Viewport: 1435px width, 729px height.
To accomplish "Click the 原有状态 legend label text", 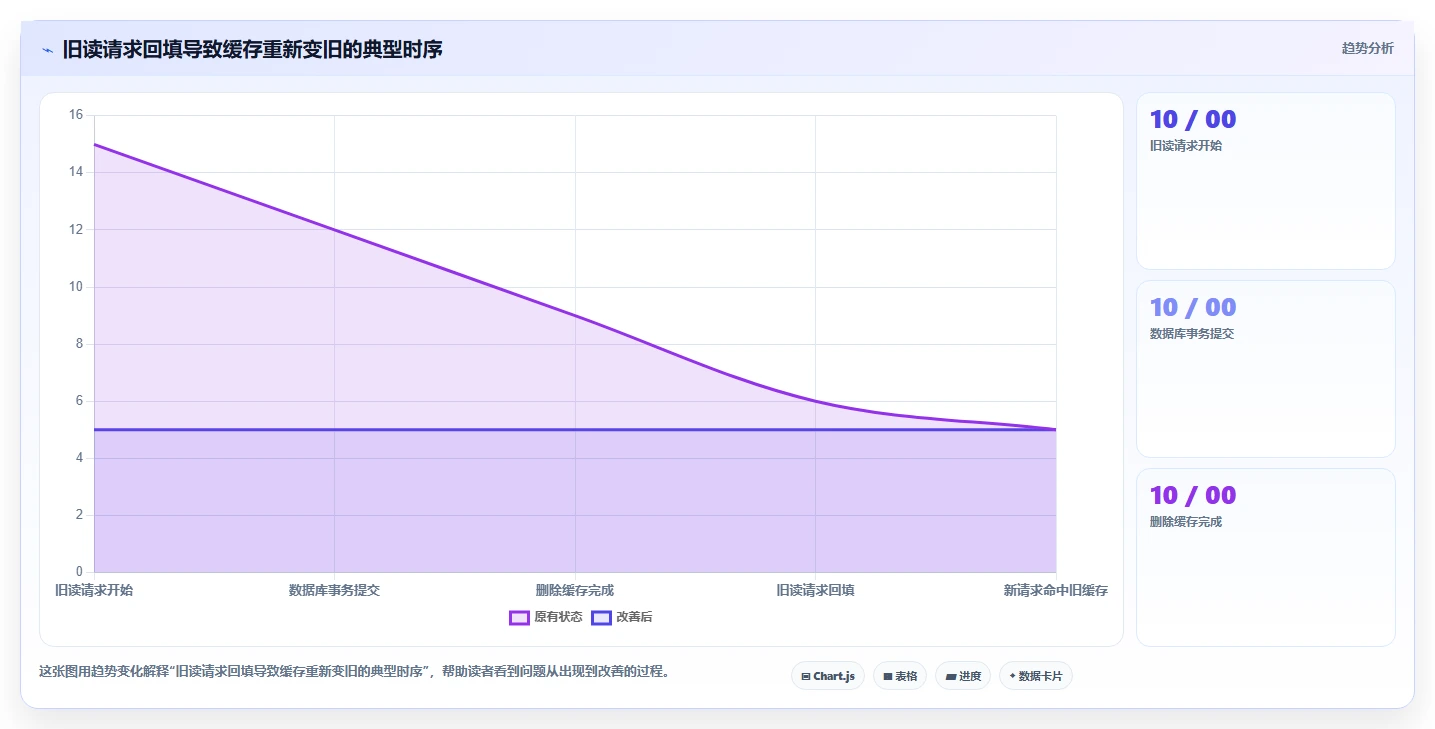I will pos(558,617).
